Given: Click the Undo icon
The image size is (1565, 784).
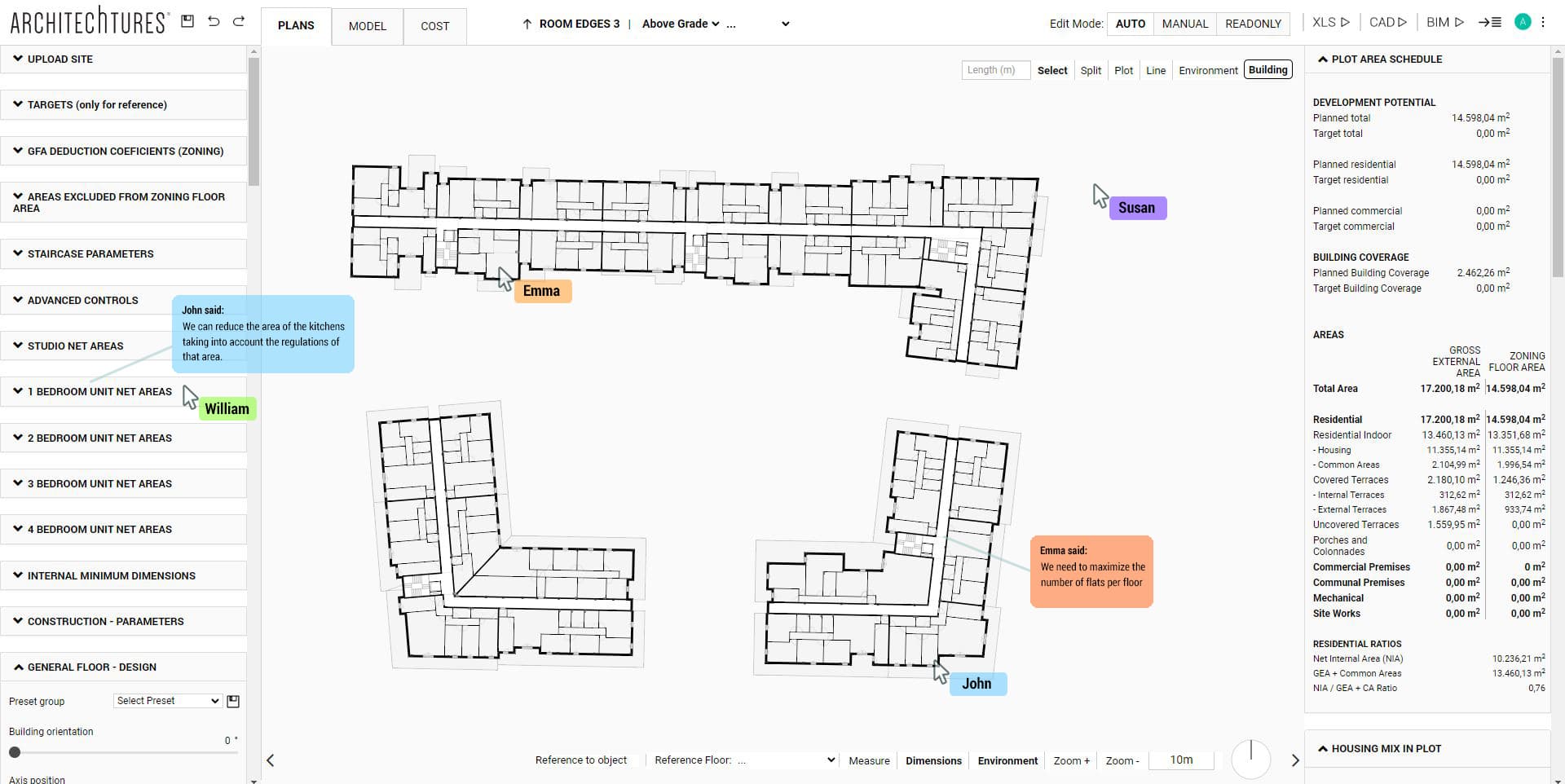Looking at the screenshot, I should click(x=214, y=22).
